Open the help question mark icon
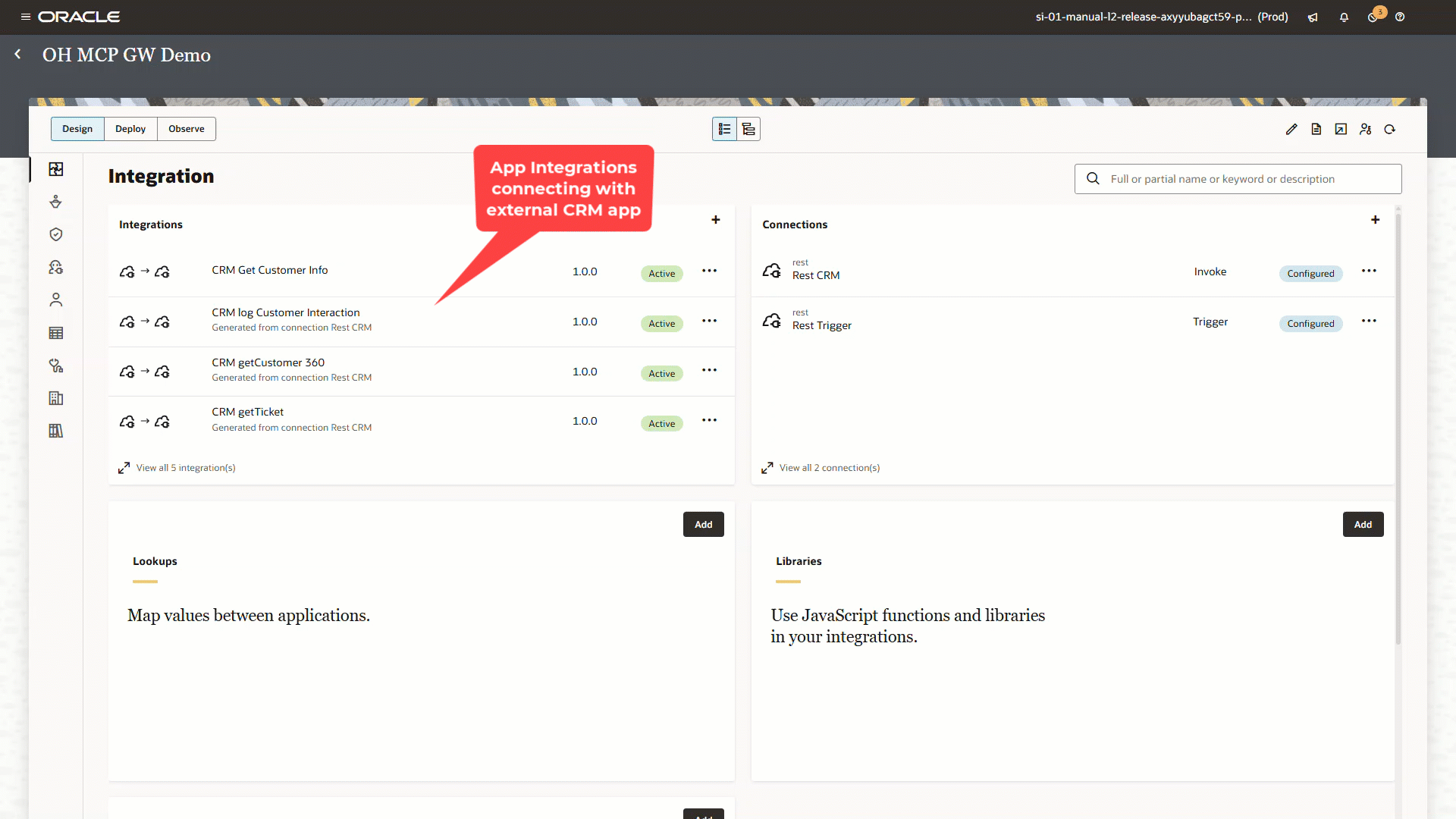1456x819 pixels. [x=1400, y=17]
